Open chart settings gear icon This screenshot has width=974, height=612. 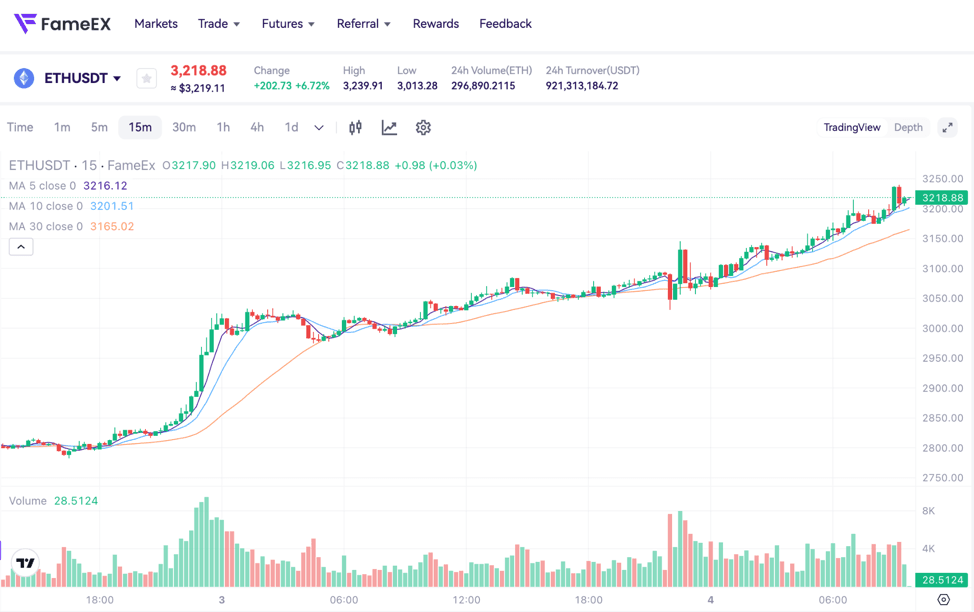point(423,127)
